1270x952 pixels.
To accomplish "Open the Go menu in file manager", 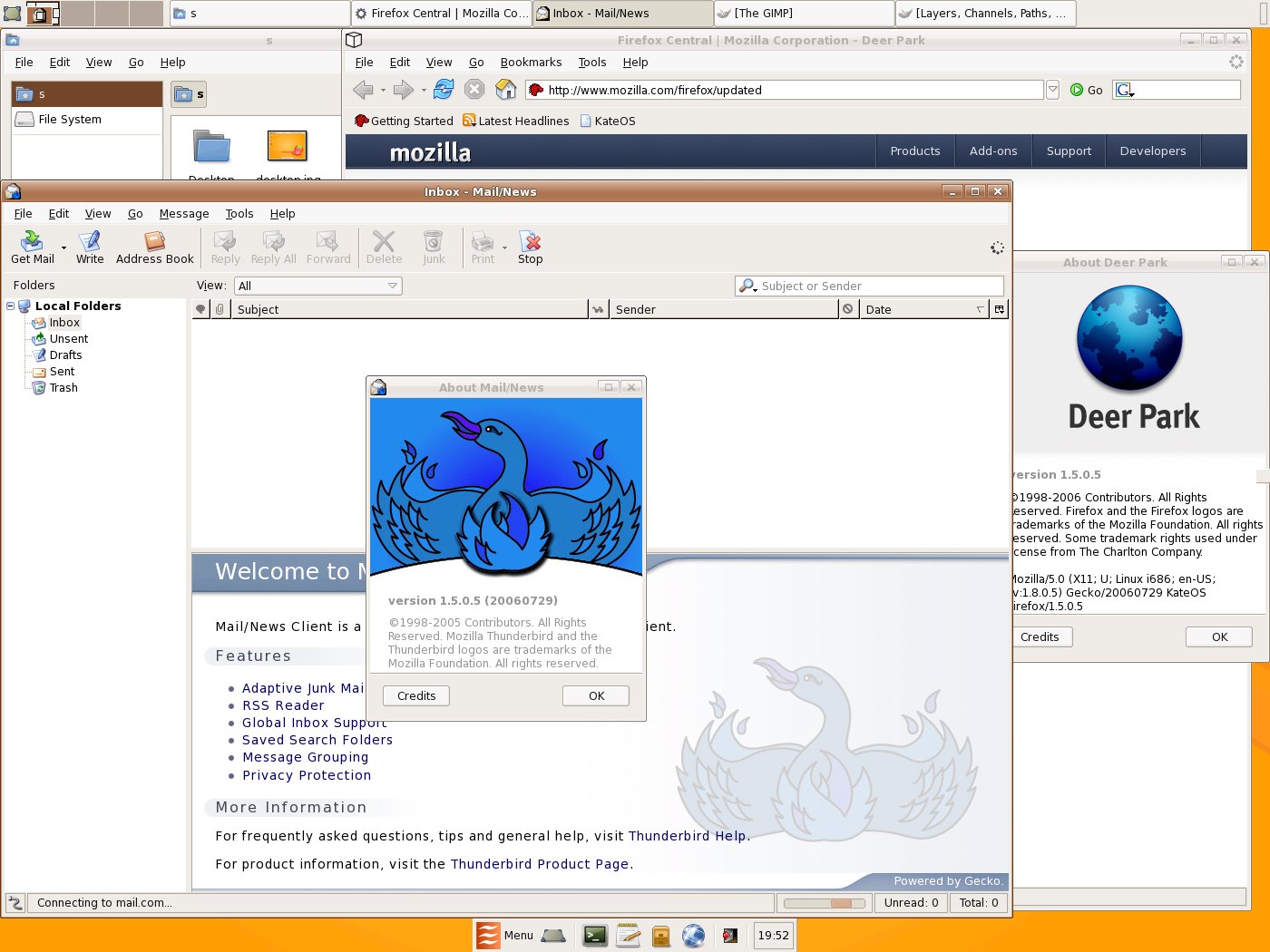I will pyautogui.click(x=136, y=63).
